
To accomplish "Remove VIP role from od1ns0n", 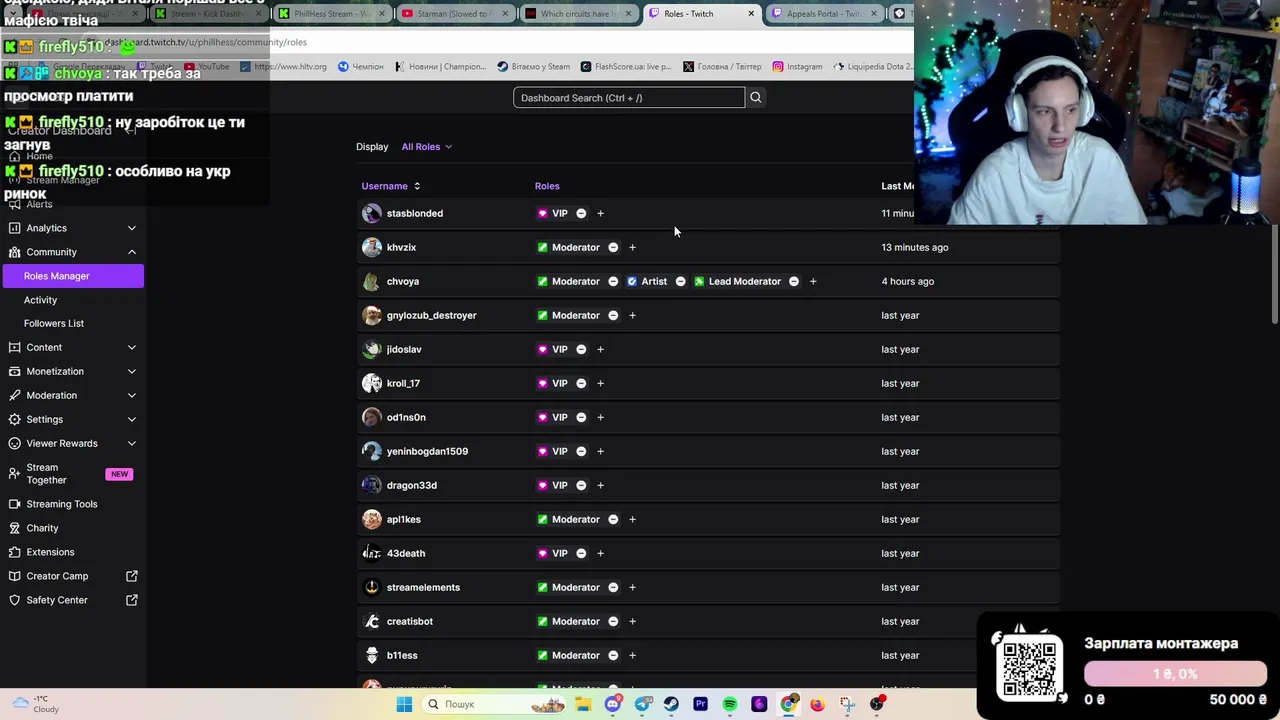I will (x=581, y=417).
